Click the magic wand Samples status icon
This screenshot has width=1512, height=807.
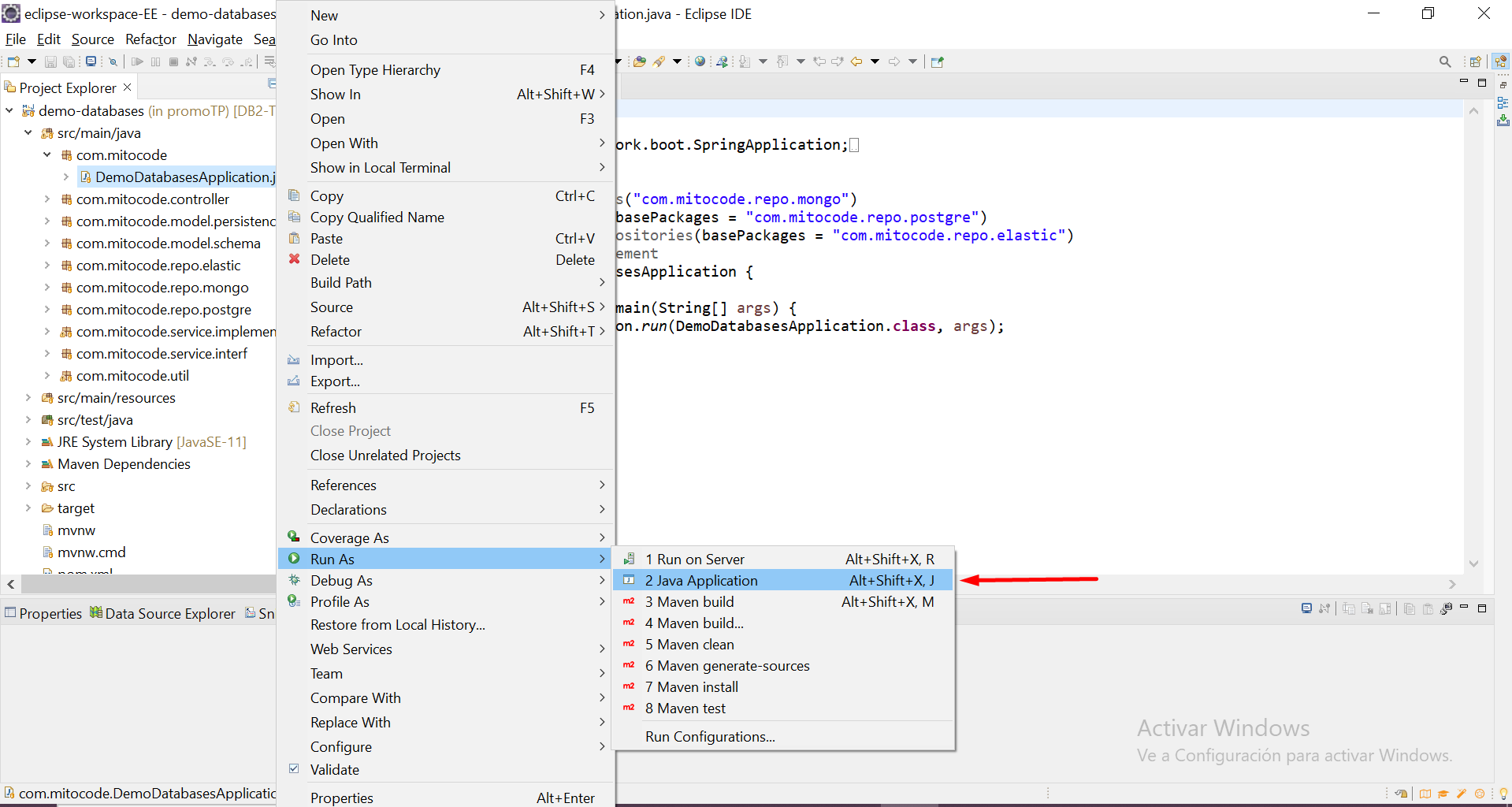1462,794
